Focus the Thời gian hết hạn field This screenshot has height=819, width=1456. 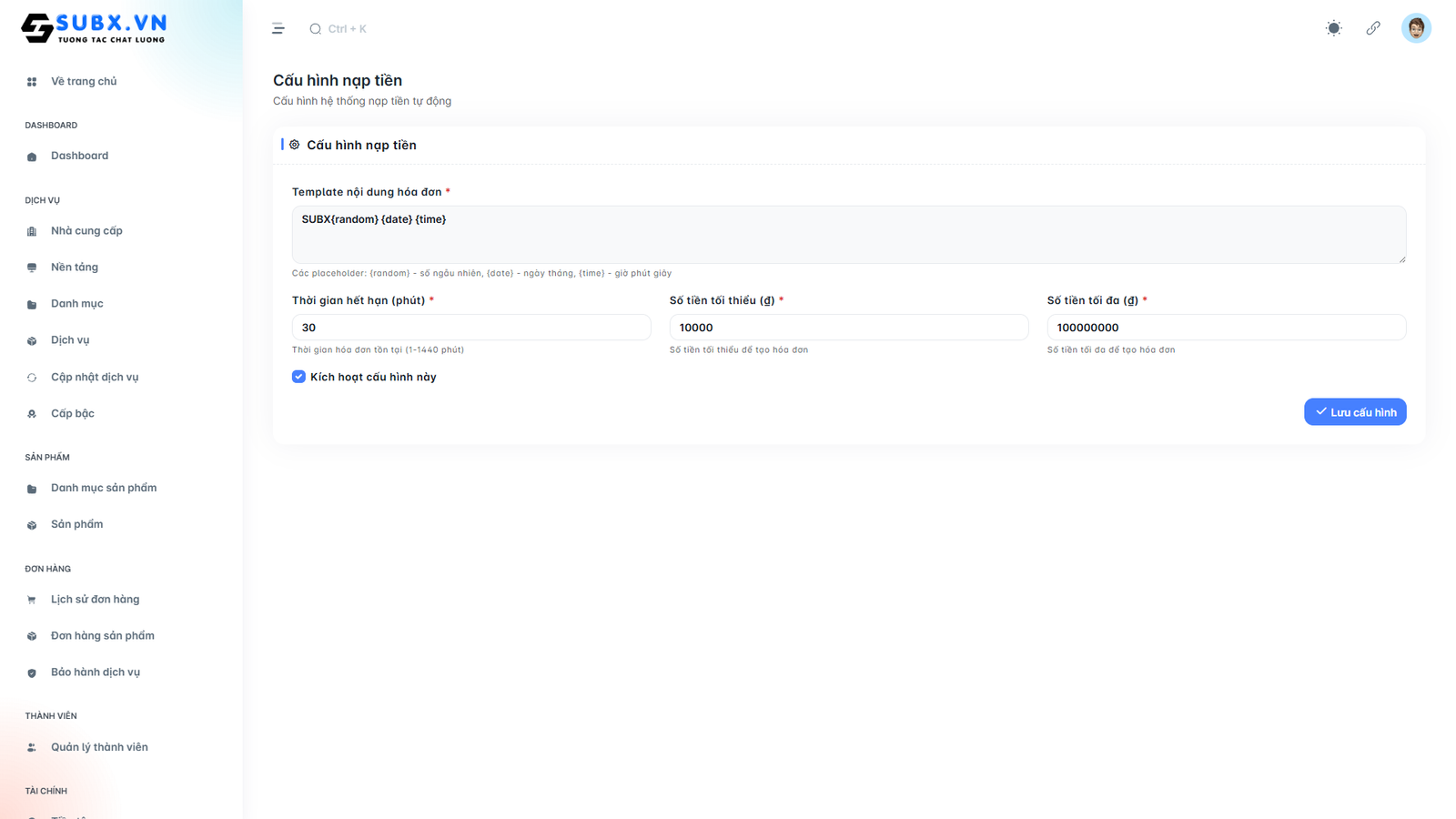coord(470,328)
